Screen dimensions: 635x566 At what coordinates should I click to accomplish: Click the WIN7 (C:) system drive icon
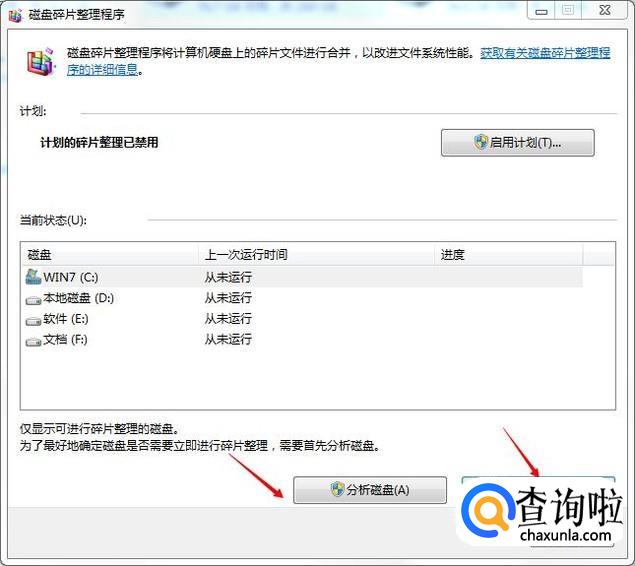coord(33,277)
